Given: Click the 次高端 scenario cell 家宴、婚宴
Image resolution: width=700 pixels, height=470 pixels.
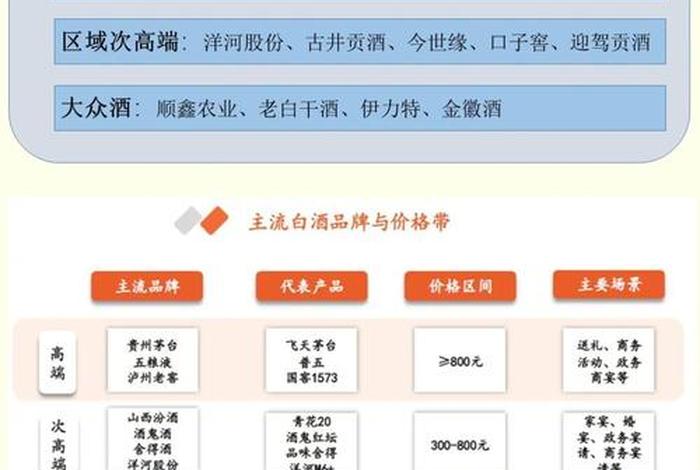Looking at the screenshot, I should [609, 441].
